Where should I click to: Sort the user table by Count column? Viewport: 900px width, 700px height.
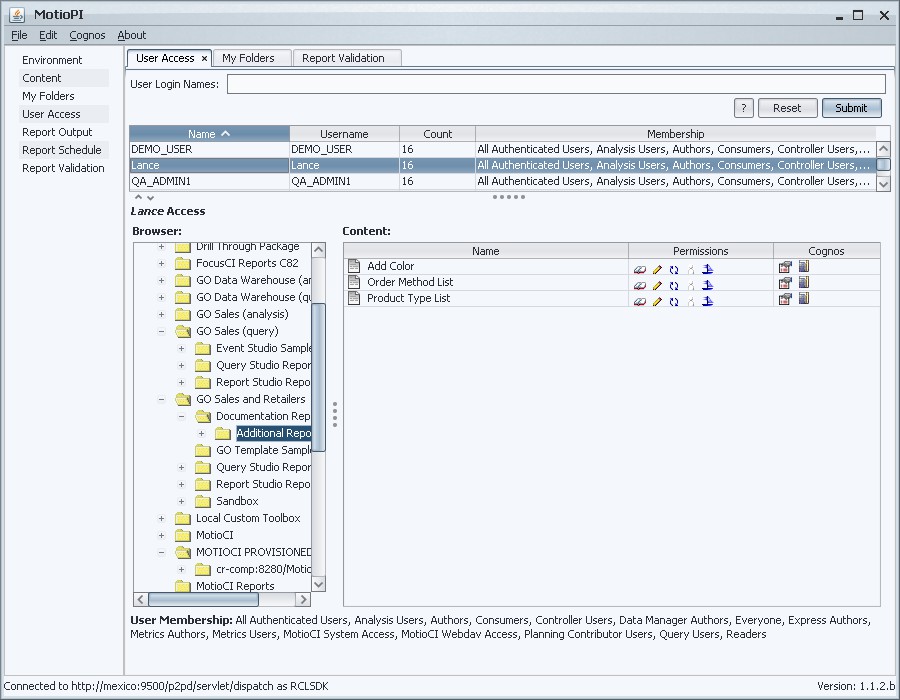(437, 134)
